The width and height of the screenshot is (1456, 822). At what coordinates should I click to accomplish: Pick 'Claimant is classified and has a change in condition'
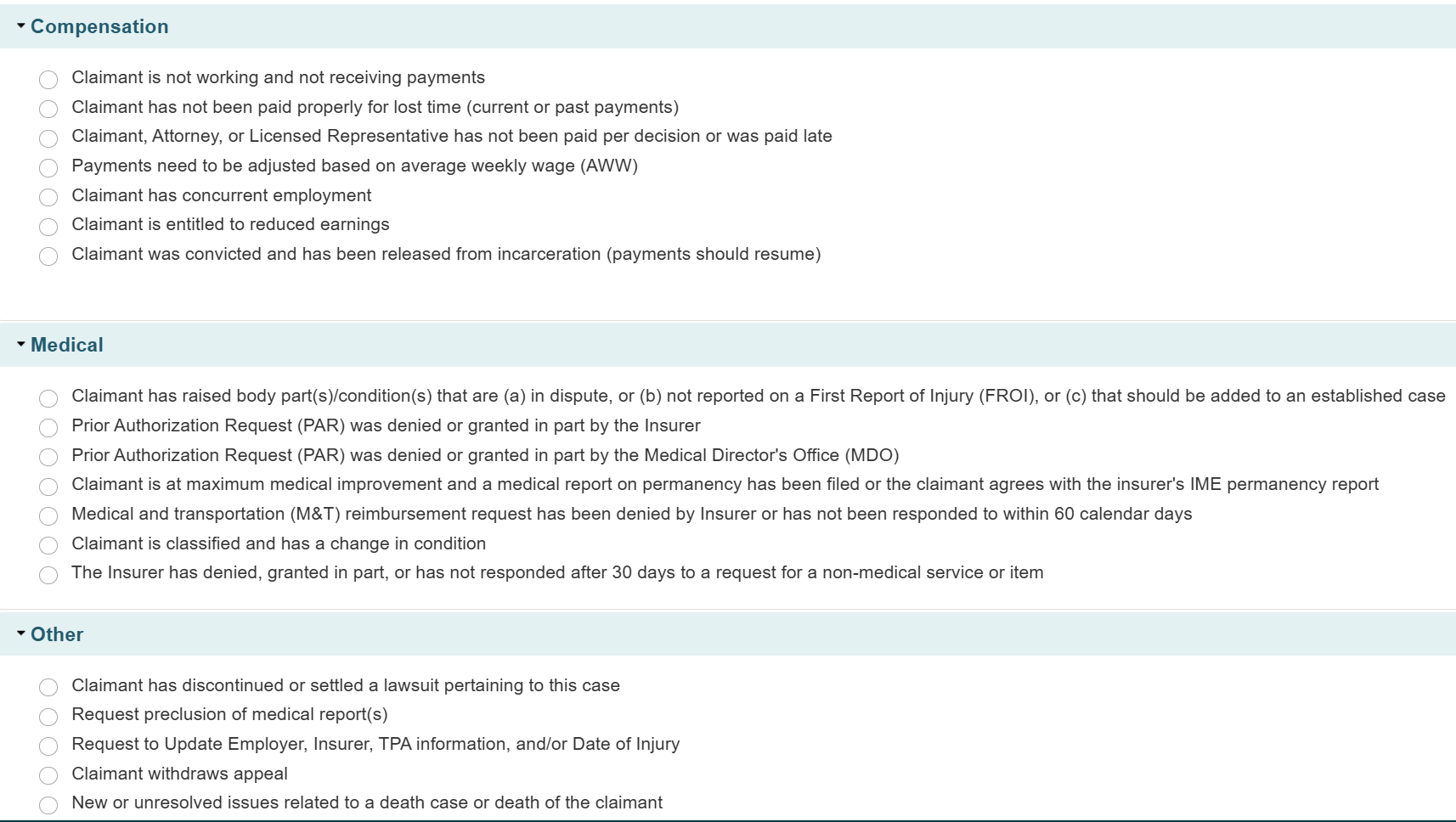48,545
